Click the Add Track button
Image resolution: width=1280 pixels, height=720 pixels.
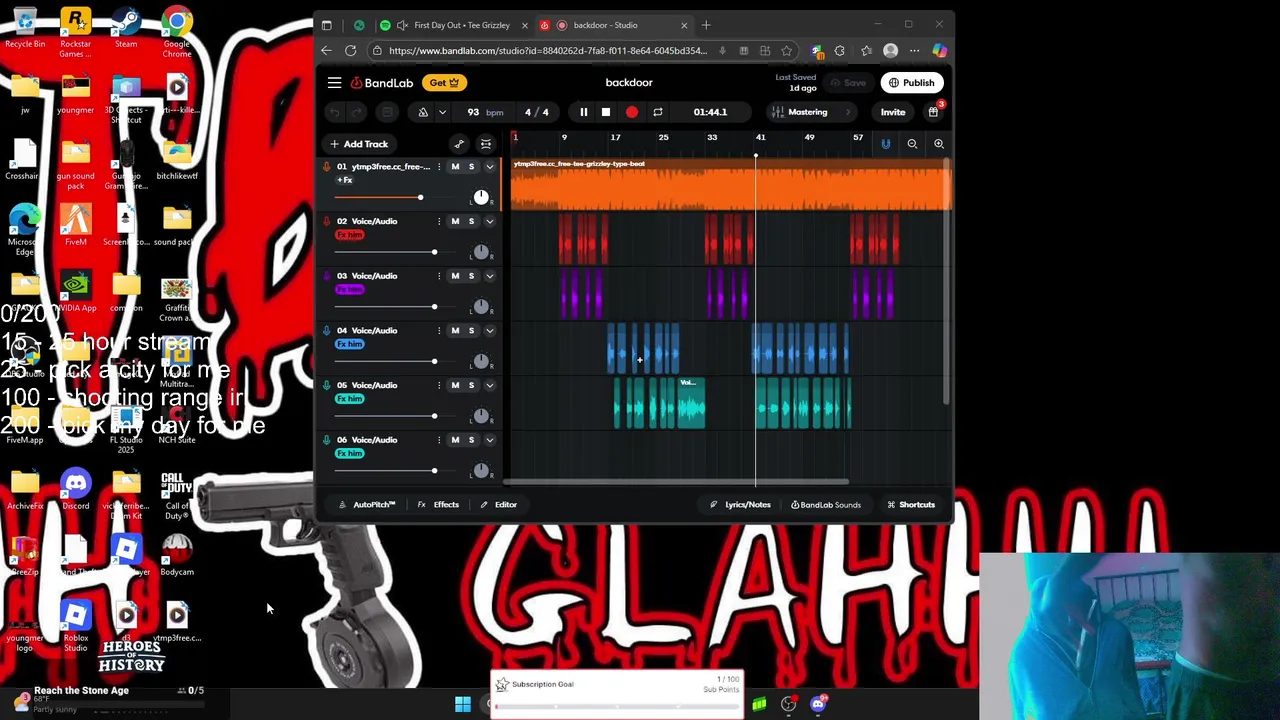359,144
